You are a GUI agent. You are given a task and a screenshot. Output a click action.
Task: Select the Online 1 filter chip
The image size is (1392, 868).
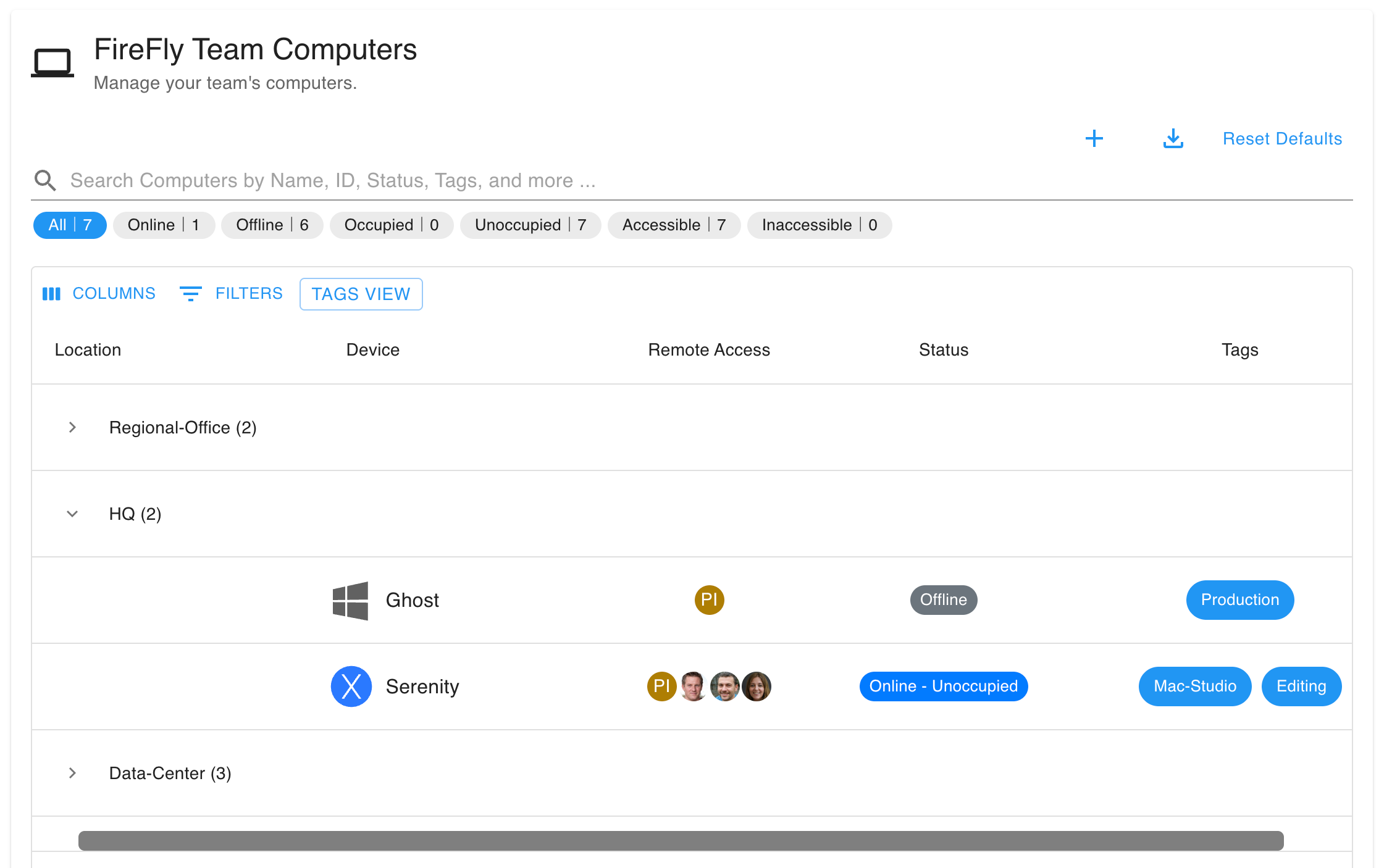(164, 225)
